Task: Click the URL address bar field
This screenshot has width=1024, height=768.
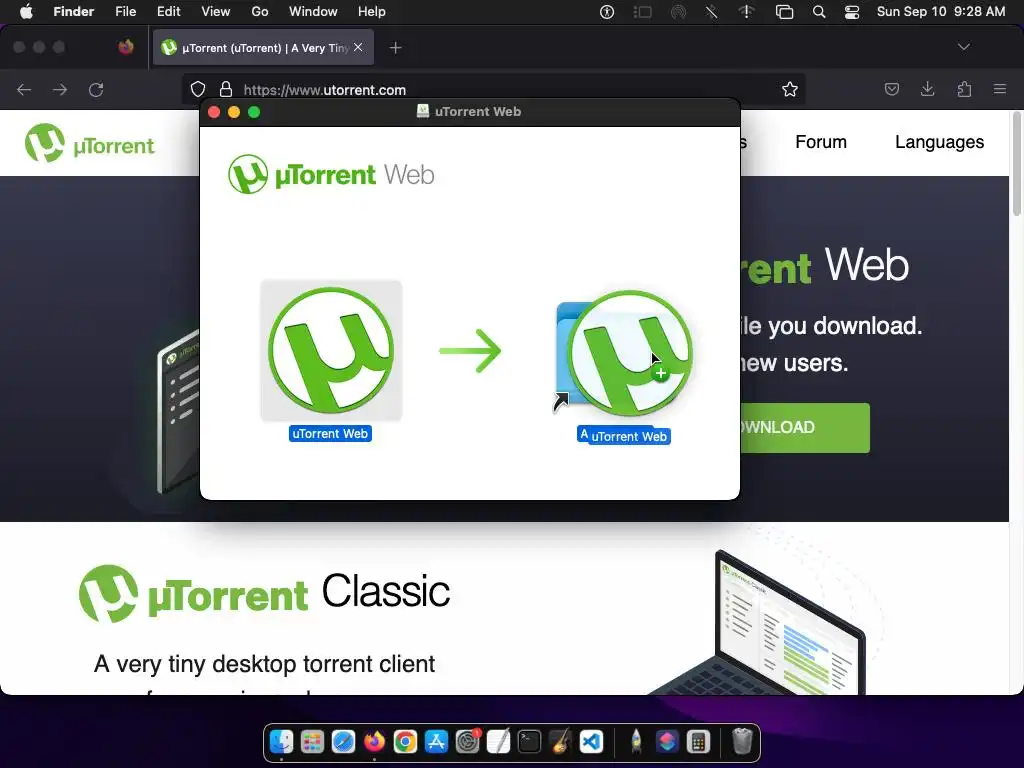Action: point(493,89)
